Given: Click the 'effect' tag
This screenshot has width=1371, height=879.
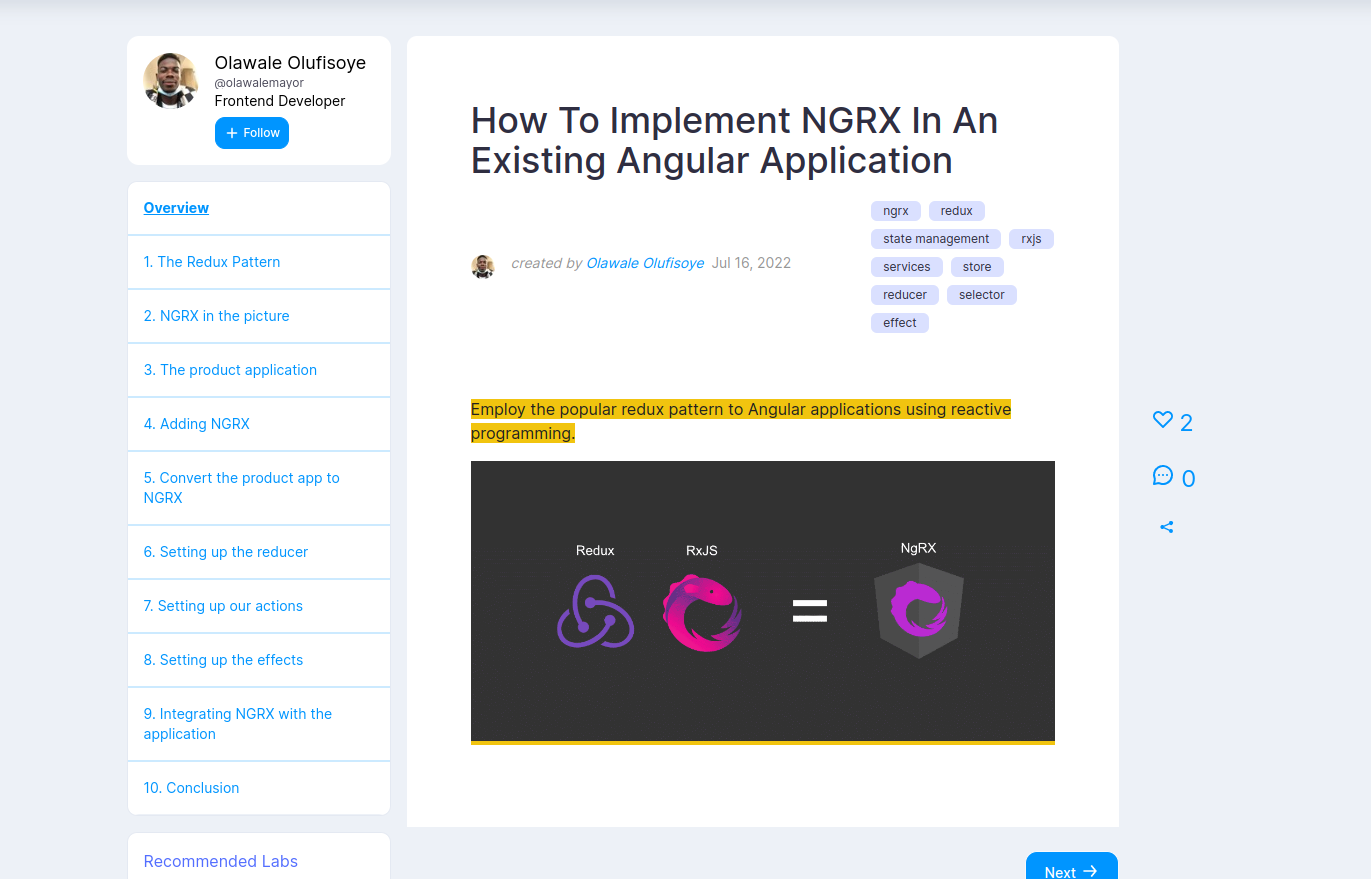Looking at the screenshot, I should pos(900,323).
